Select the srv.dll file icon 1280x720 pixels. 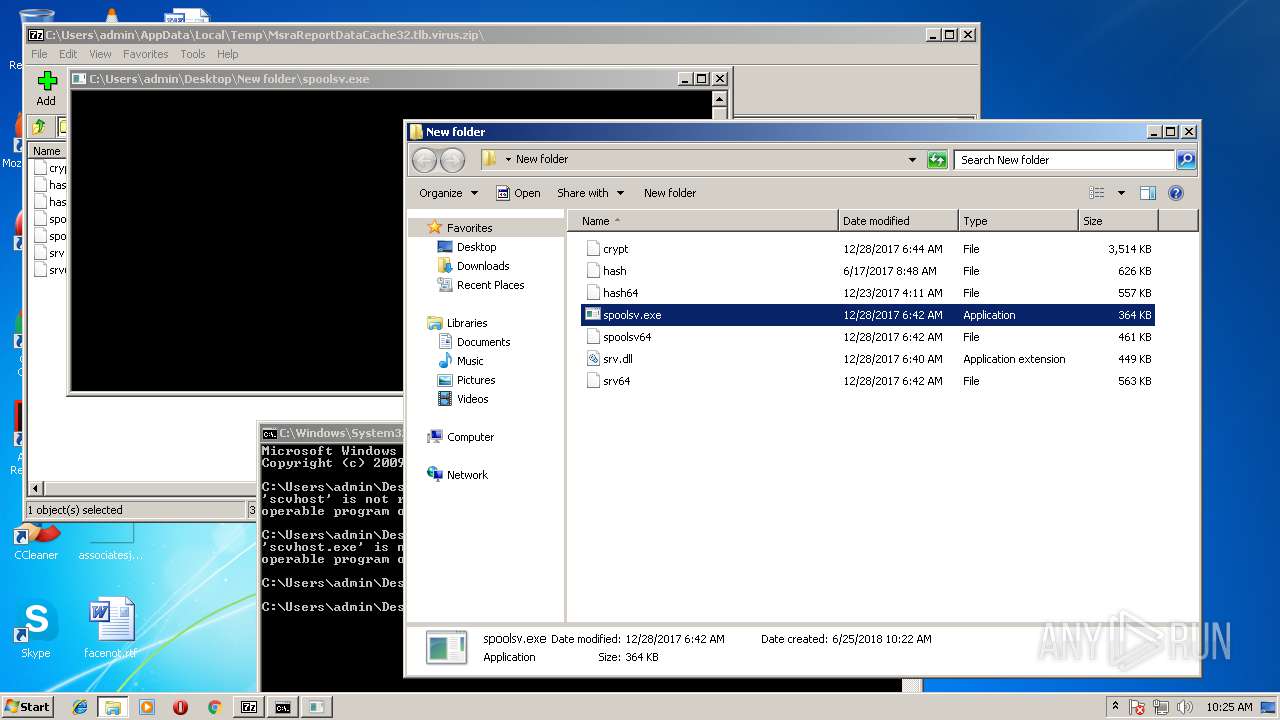pyautogui.click(x=593, y=359)
